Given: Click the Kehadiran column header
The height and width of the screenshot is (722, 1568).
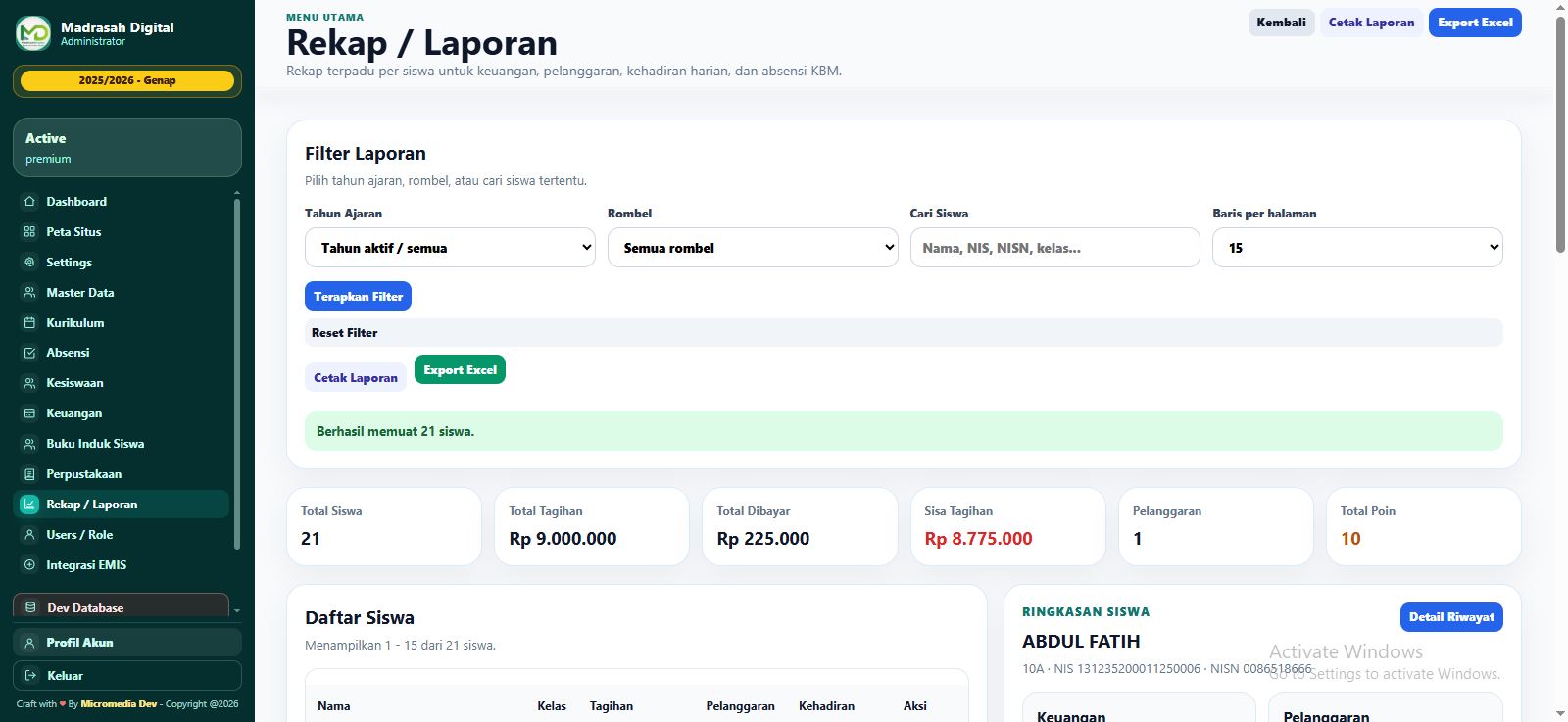Looking at the screenshot, I should [826, 706].
